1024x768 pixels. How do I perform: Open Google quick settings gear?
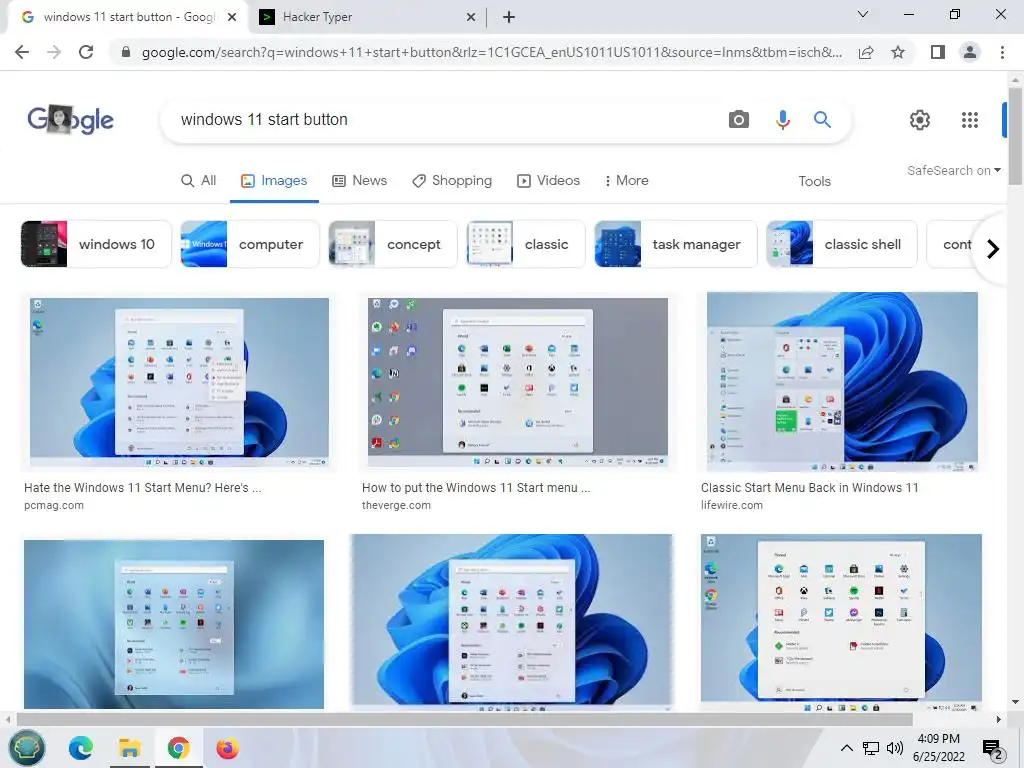(x=920, y=120)
